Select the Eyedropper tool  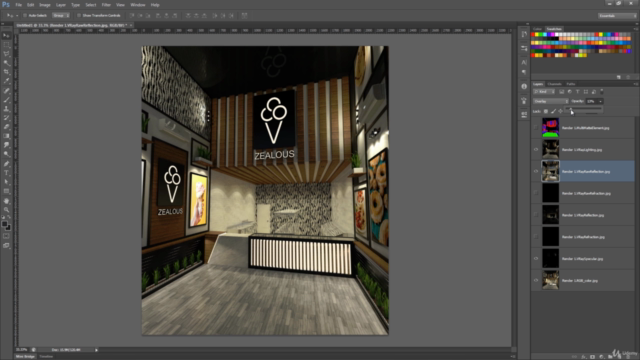tap(6, 81)
